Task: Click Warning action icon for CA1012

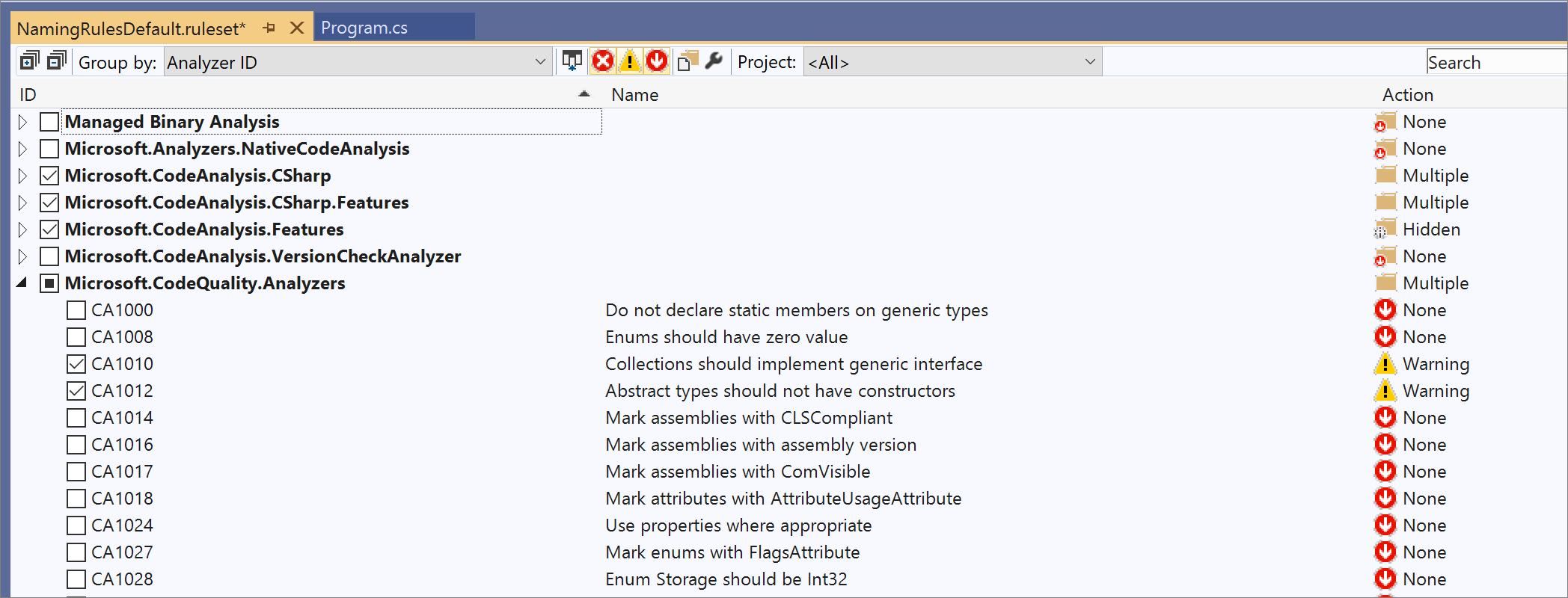Action: 1385,391
